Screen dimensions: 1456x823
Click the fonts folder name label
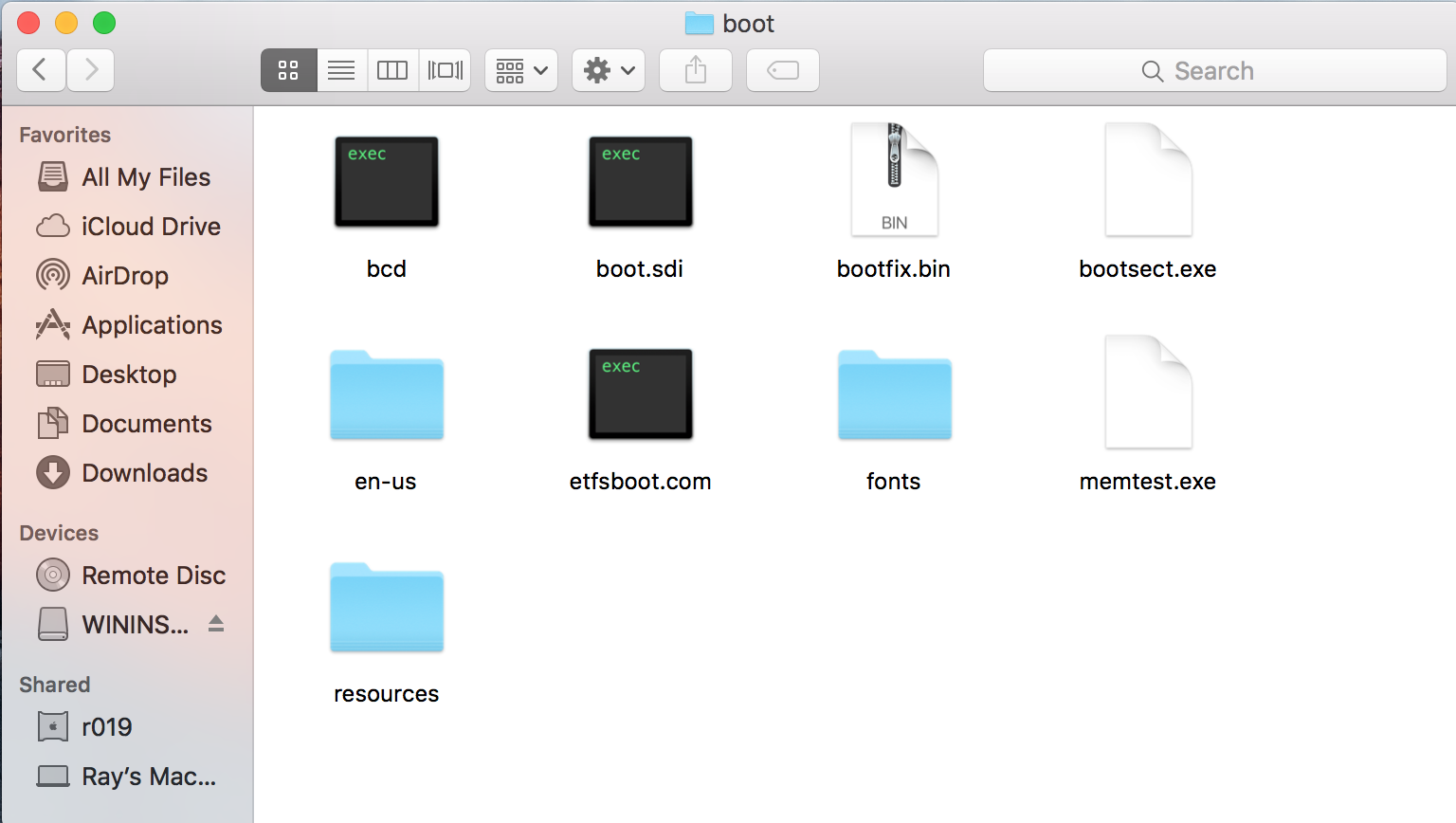894,482
